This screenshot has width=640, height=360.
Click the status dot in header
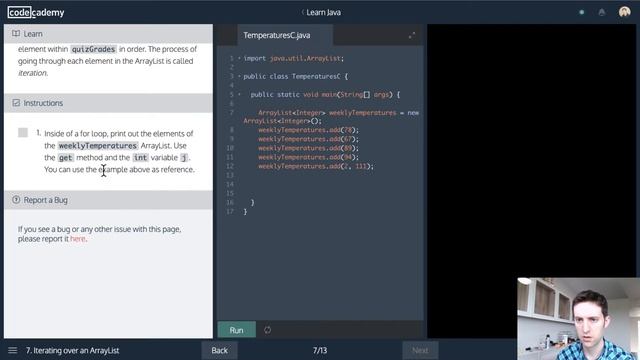tap(582, 12)
